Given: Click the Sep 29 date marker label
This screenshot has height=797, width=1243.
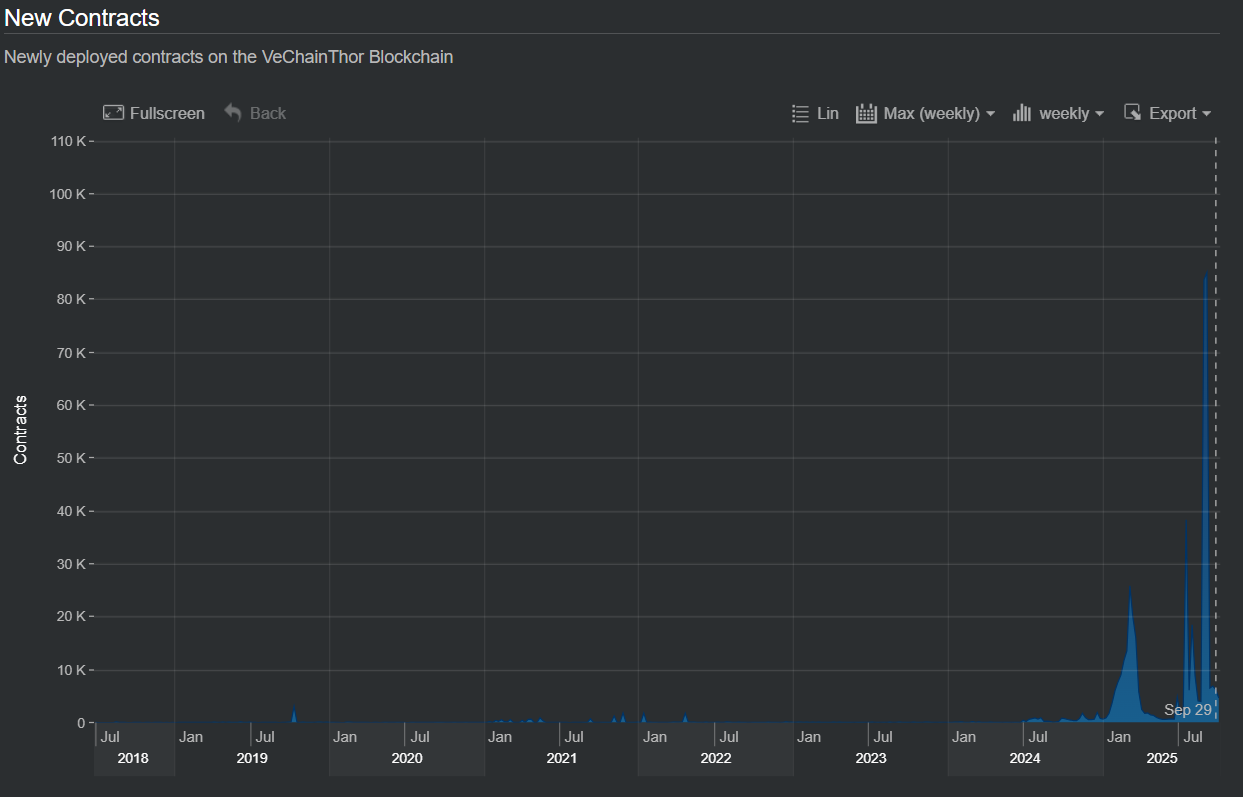Looking at the screenshot, I should pyautogui.click(x=1188, y=710).
